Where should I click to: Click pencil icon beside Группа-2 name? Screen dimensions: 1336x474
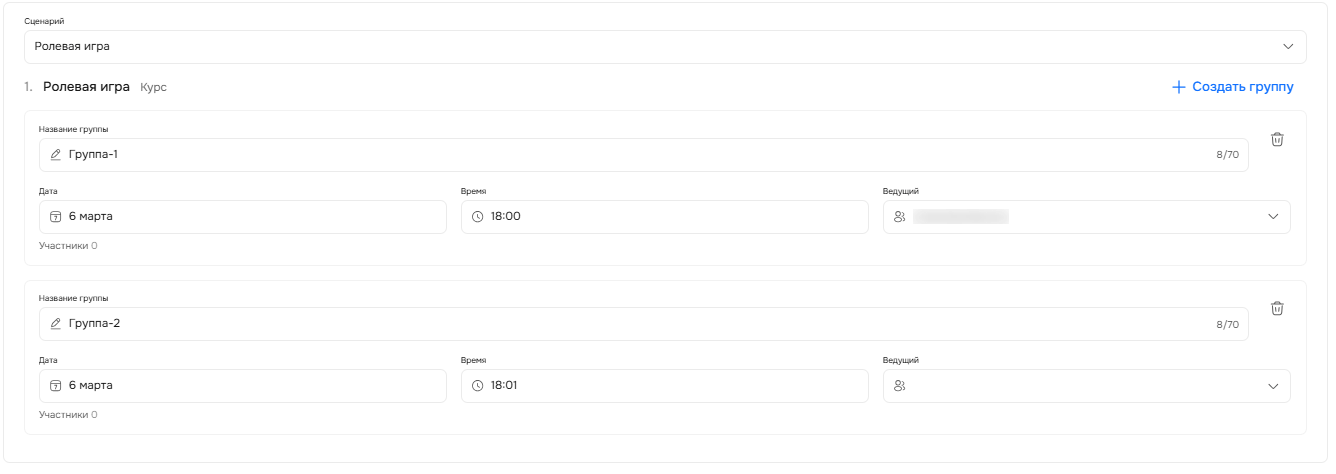pyautogui.click(x=56, y=324)
